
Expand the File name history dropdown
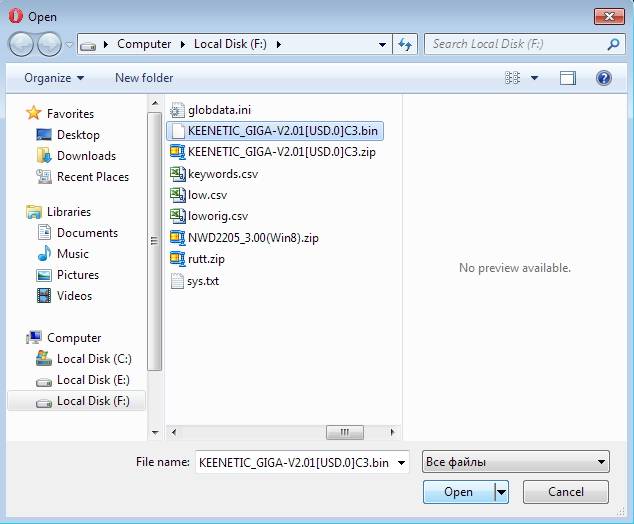(x=402, y=462)
